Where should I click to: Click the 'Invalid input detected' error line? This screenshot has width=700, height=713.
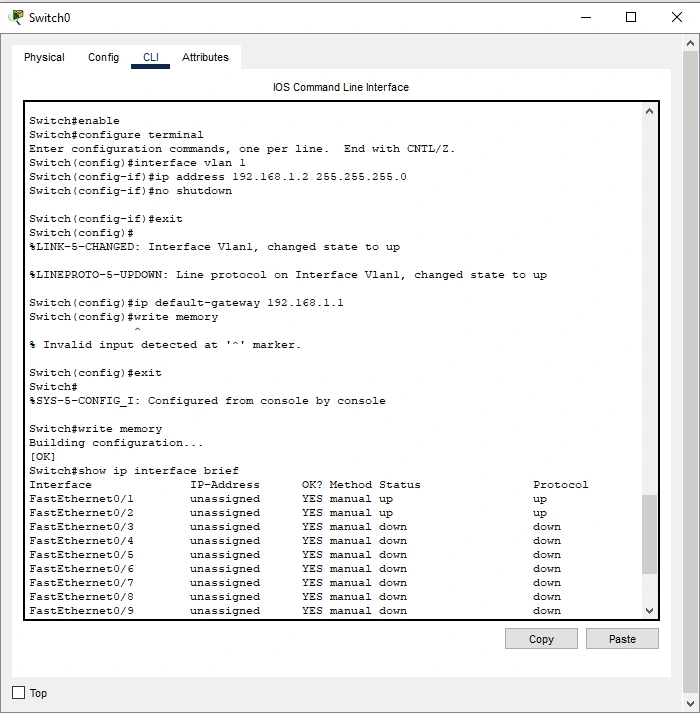tap(165, 345)
